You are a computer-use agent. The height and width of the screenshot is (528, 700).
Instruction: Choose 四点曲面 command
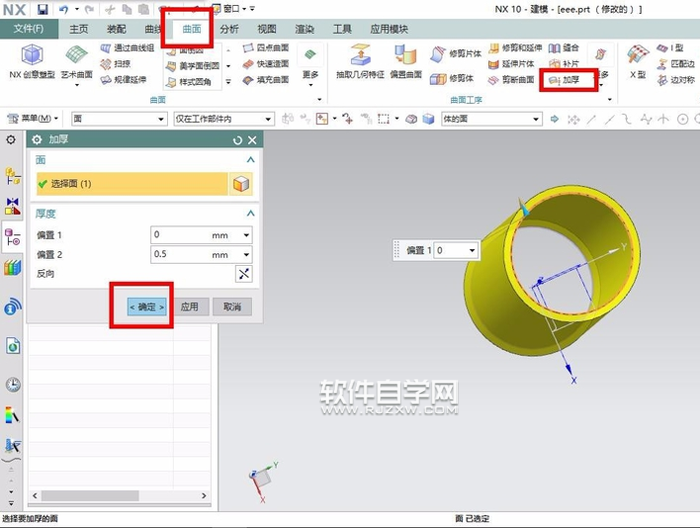(266, 48)
